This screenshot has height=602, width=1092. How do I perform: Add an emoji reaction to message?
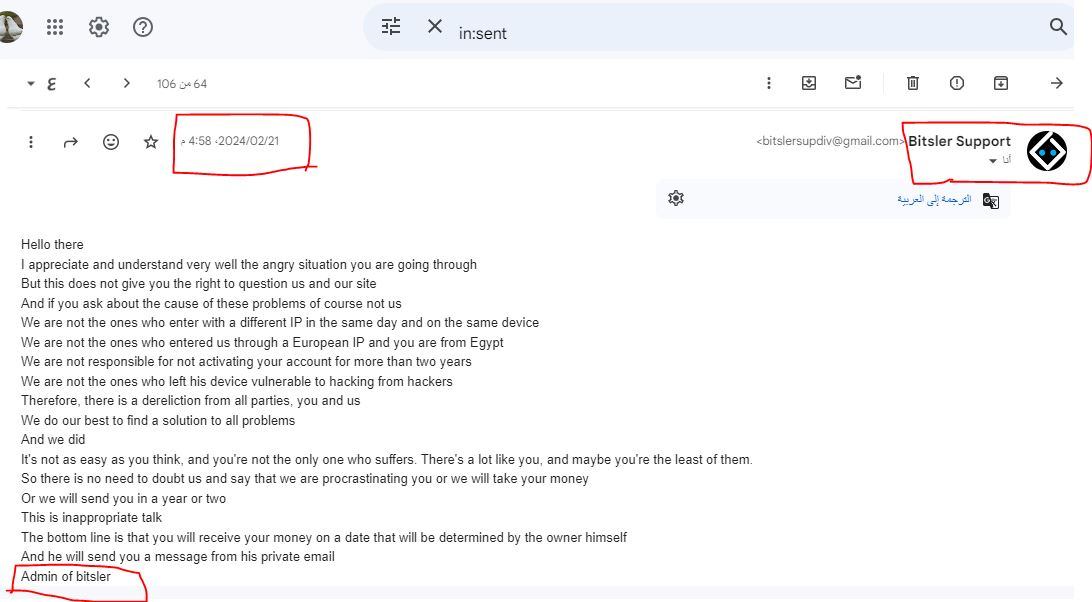[111, 142]
